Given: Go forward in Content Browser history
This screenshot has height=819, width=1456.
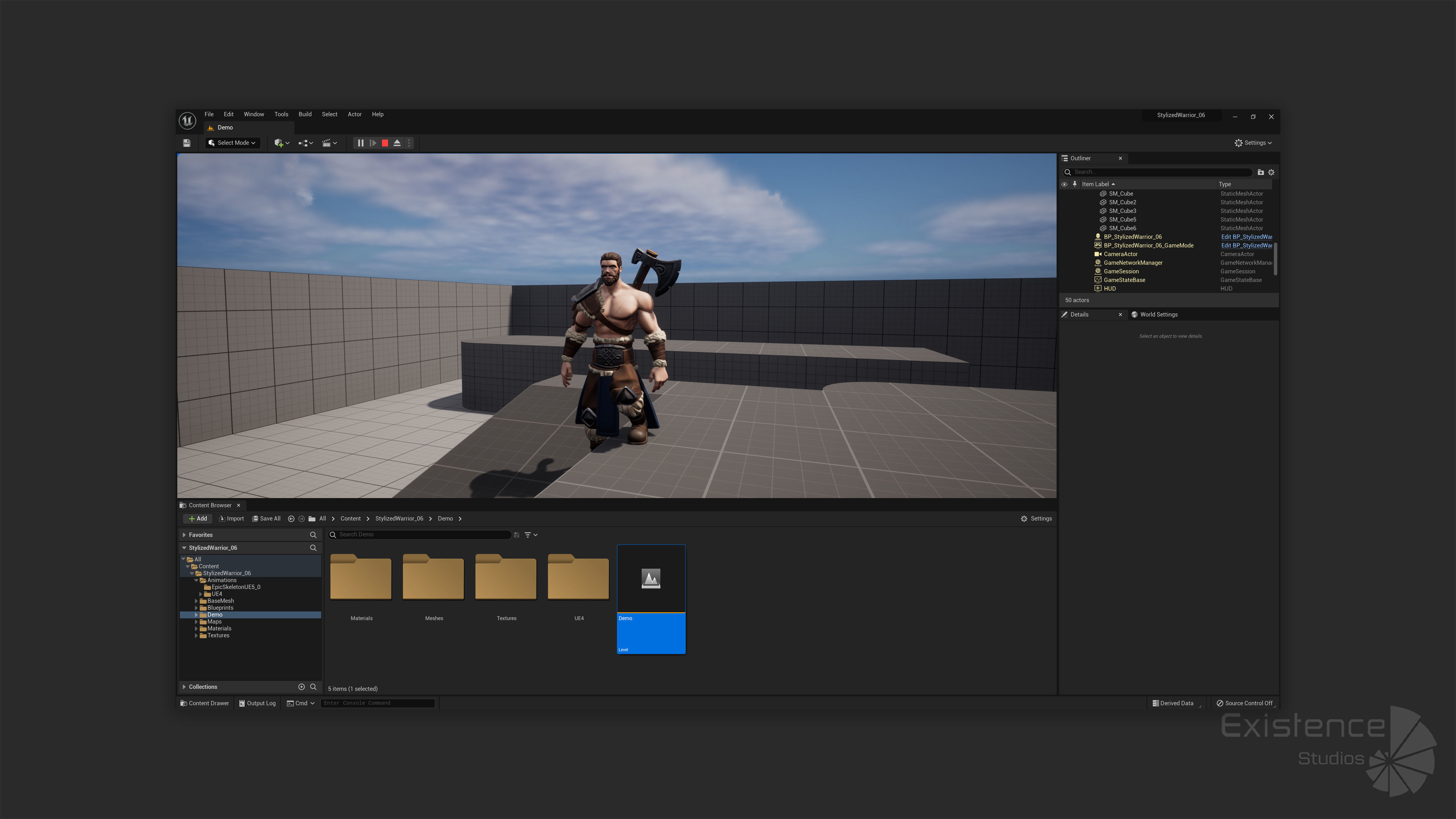Looking at the screenshot, I should click(301, 519).
